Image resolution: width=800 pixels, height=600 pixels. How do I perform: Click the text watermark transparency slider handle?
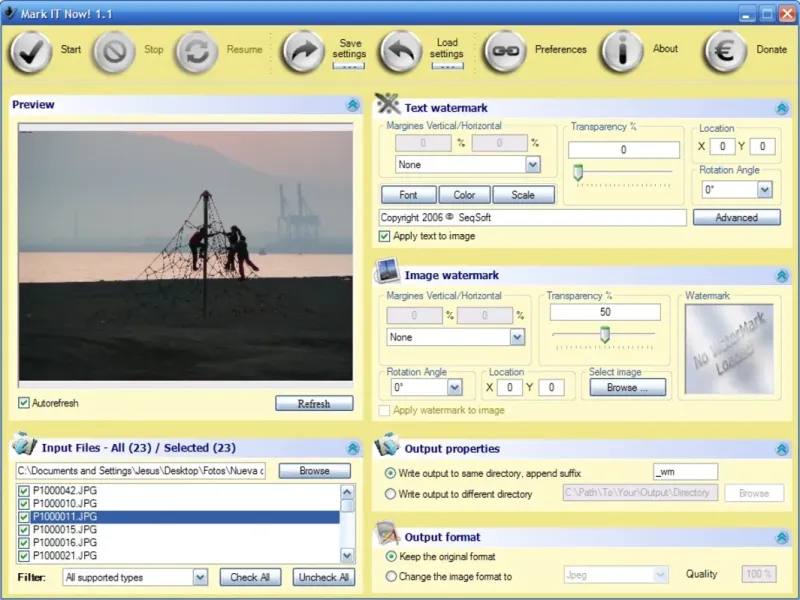click(578, 172)
